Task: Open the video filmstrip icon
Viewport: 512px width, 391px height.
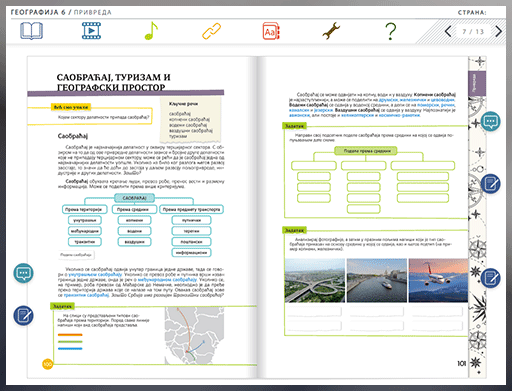Action: (x=91, y=31)
